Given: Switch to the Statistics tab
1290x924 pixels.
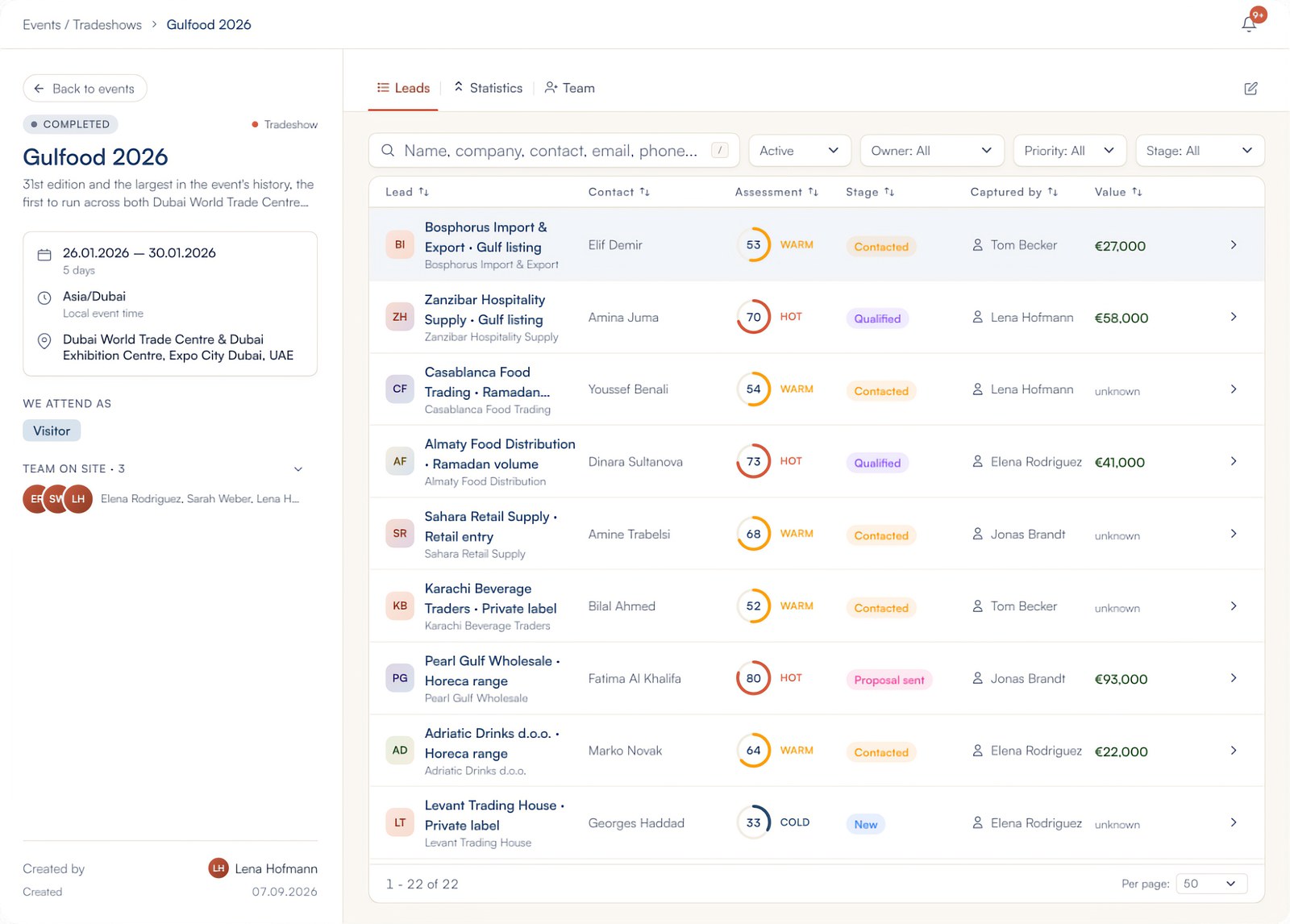Looking at the screenshot, I should coord(488,88).
